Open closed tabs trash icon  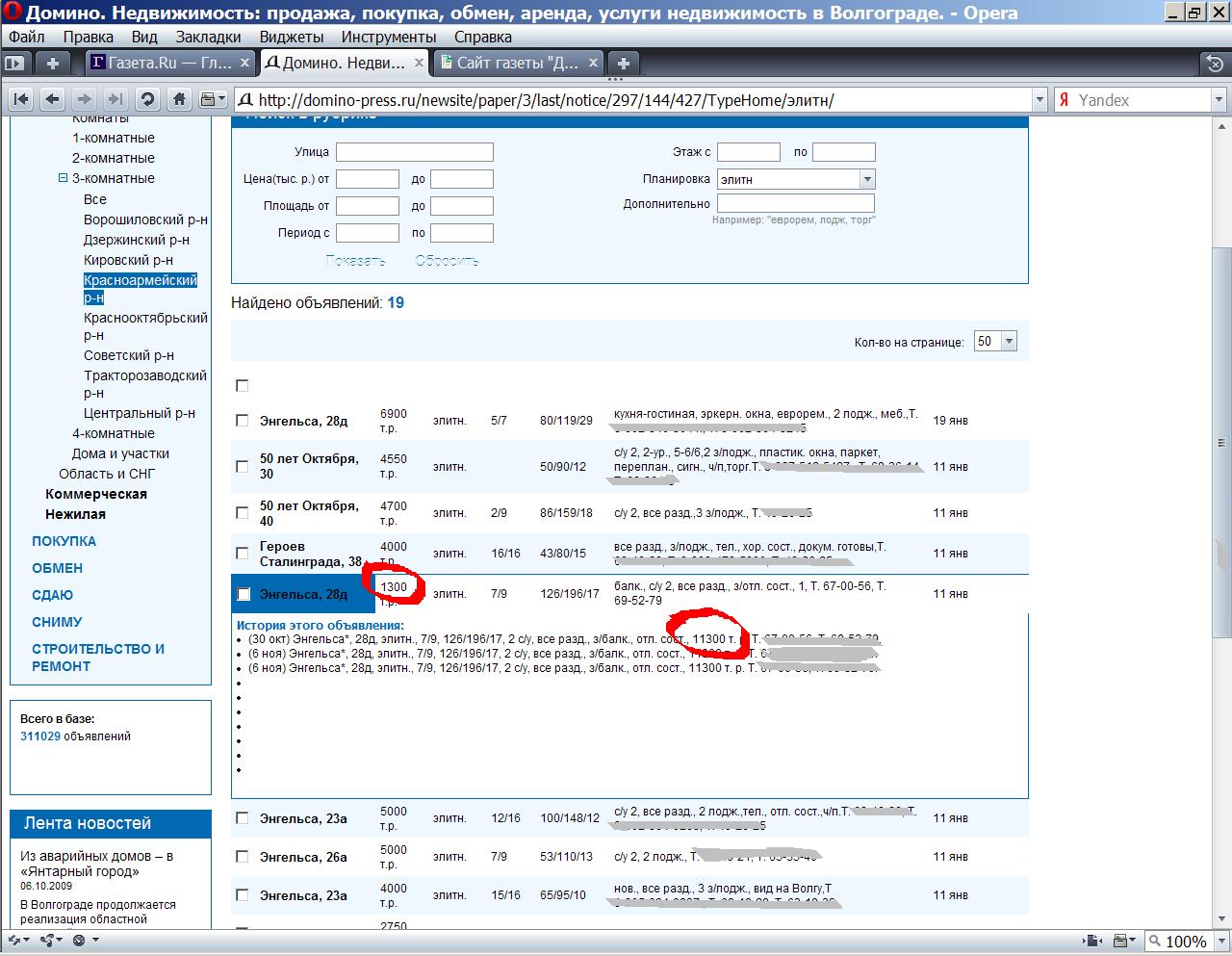1215,64
